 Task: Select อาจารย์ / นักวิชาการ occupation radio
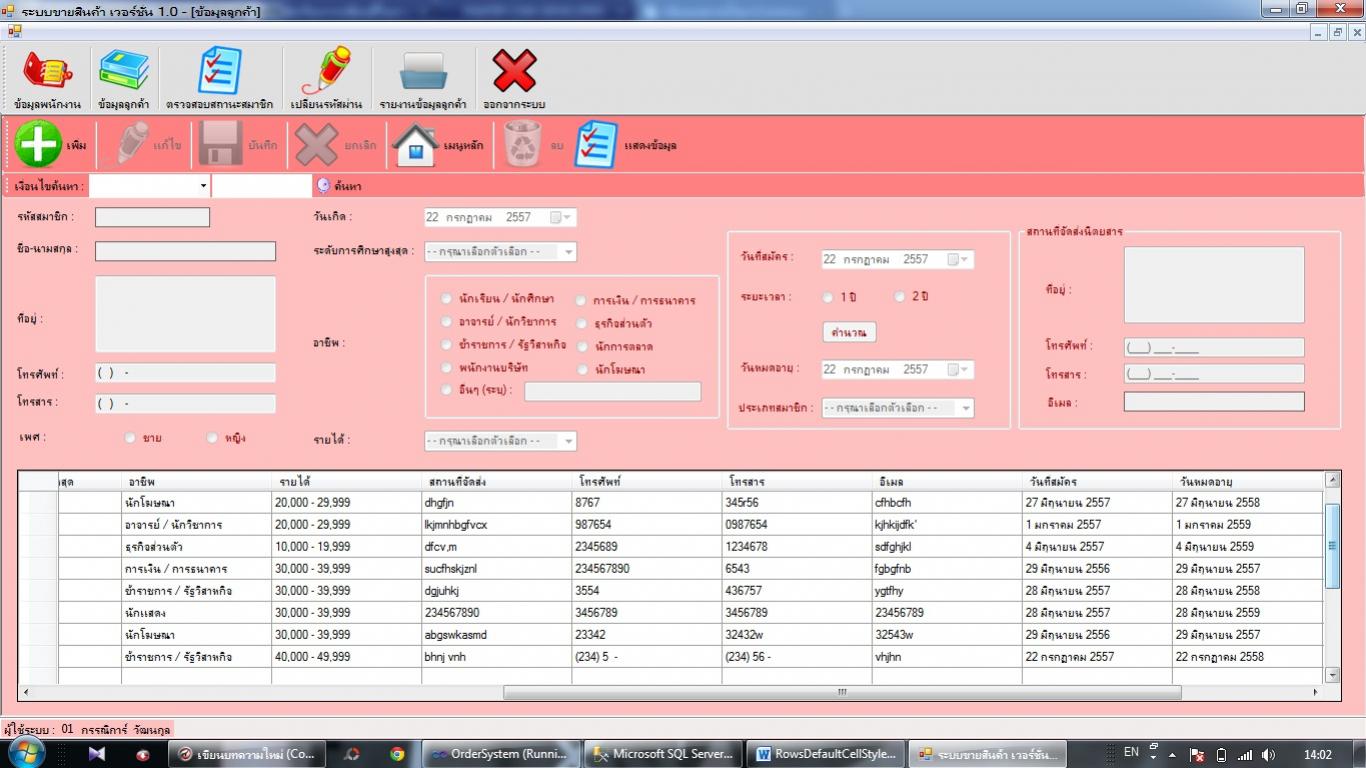pos(446,321)
